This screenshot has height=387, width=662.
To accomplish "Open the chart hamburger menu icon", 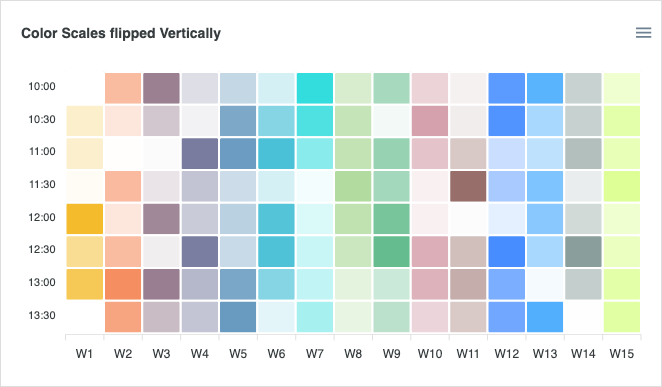I will [x=643, y=32].
